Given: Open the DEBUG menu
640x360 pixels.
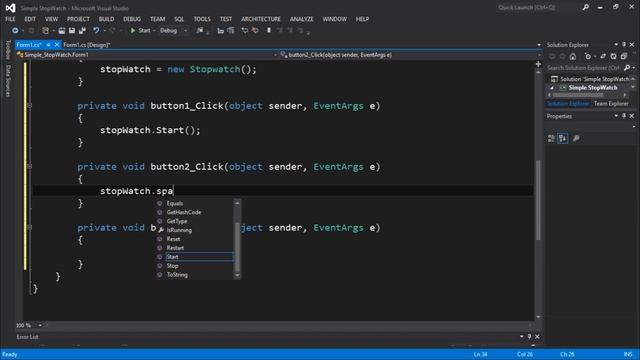Looking at the screenshot, I should [x=132, y=19].
